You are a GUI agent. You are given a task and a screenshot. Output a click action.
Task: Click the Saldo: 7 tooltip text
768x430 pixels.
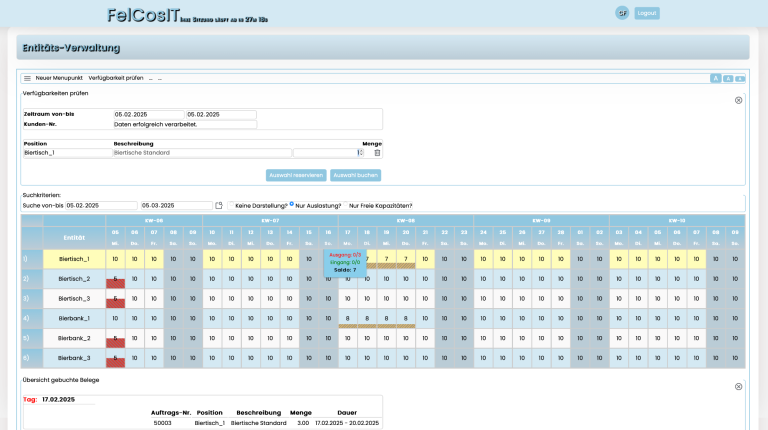(345, 270)
